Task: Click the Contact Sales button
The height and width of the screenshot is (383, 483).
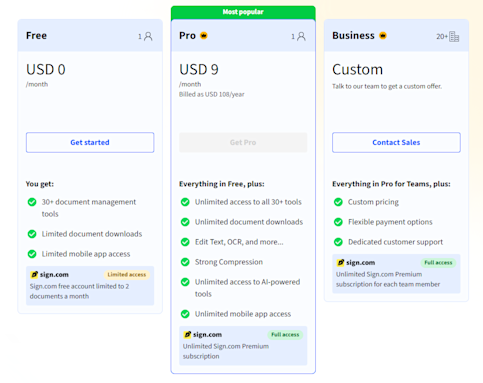Action: [x=396, y=142]
